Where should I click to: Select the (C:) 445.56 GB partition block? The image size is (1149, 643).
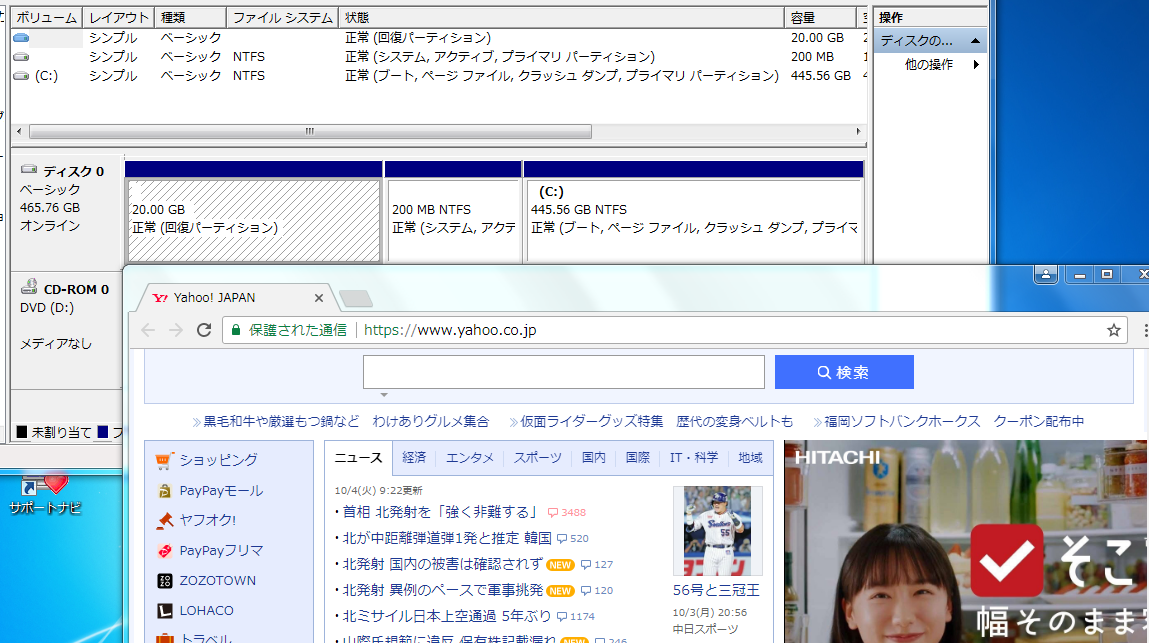tap(693, 220)
